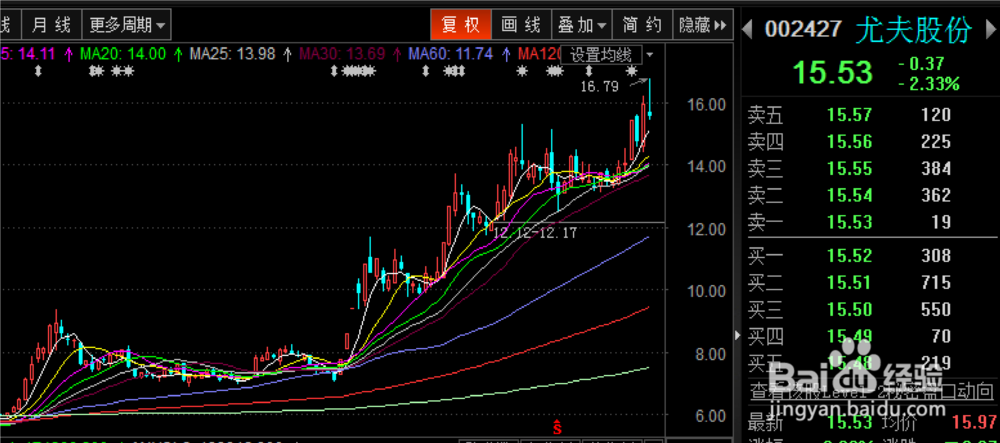1000x443 pixels.
Task: Click the white up arrow after MA25 value
Action: [288, 54]
